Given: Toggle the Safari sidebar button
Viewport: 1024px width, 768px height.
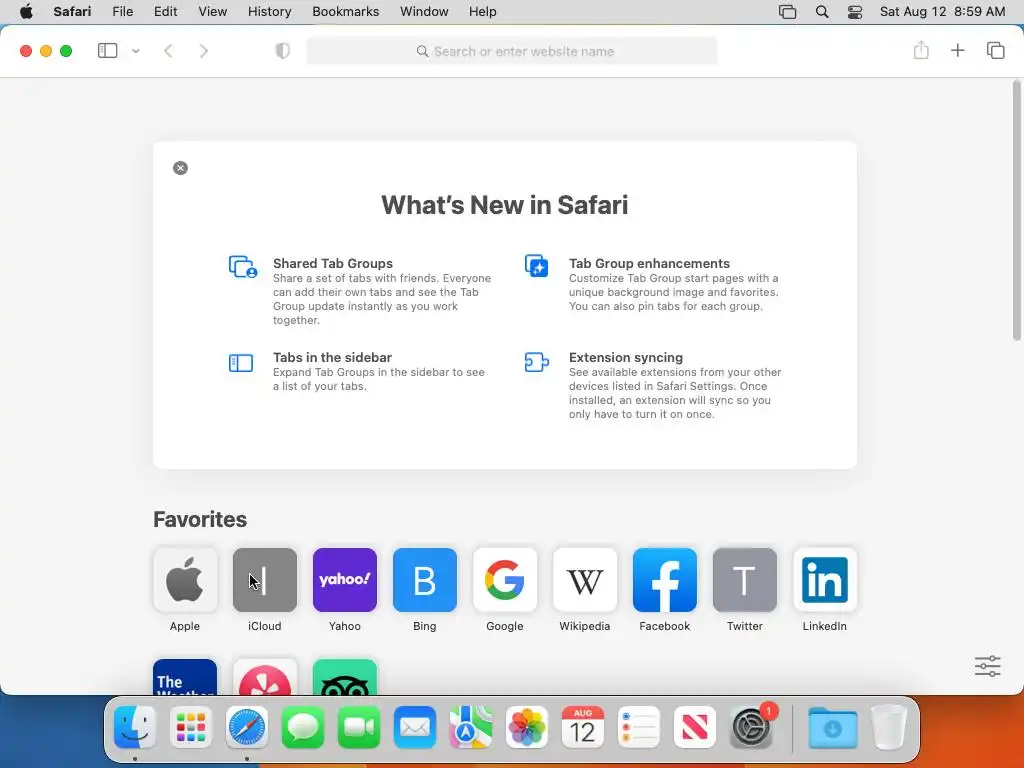Looking at the screenshot, I should click(107, 51).
